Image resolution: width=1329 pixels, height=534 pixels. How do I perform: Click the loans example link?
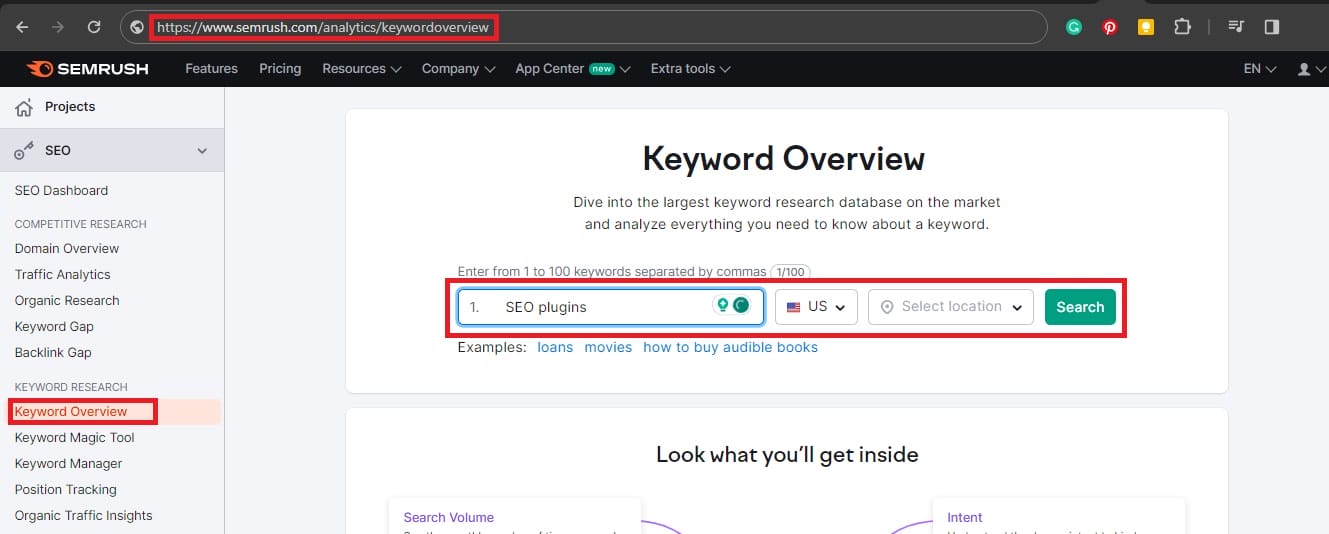(x=555, y=347)
